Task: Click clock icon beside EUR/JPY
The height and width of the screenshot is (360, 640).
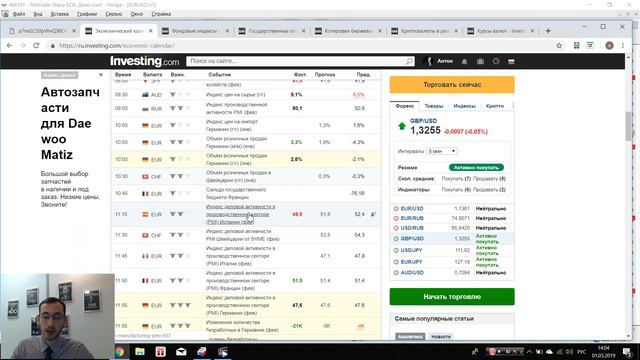Action: 396,262
